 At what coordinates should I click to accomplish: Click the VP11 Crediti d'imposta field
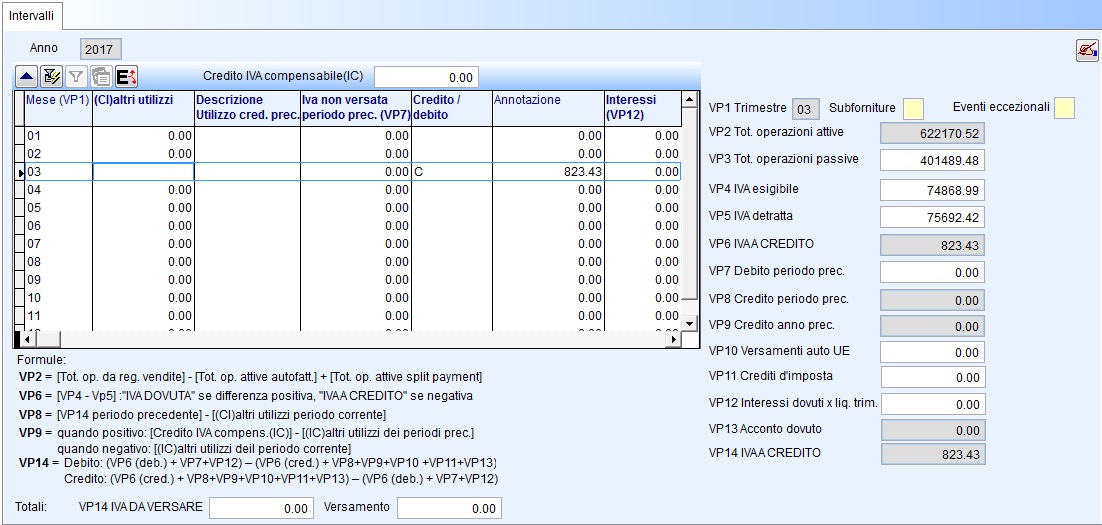click(x=933, y=377)
